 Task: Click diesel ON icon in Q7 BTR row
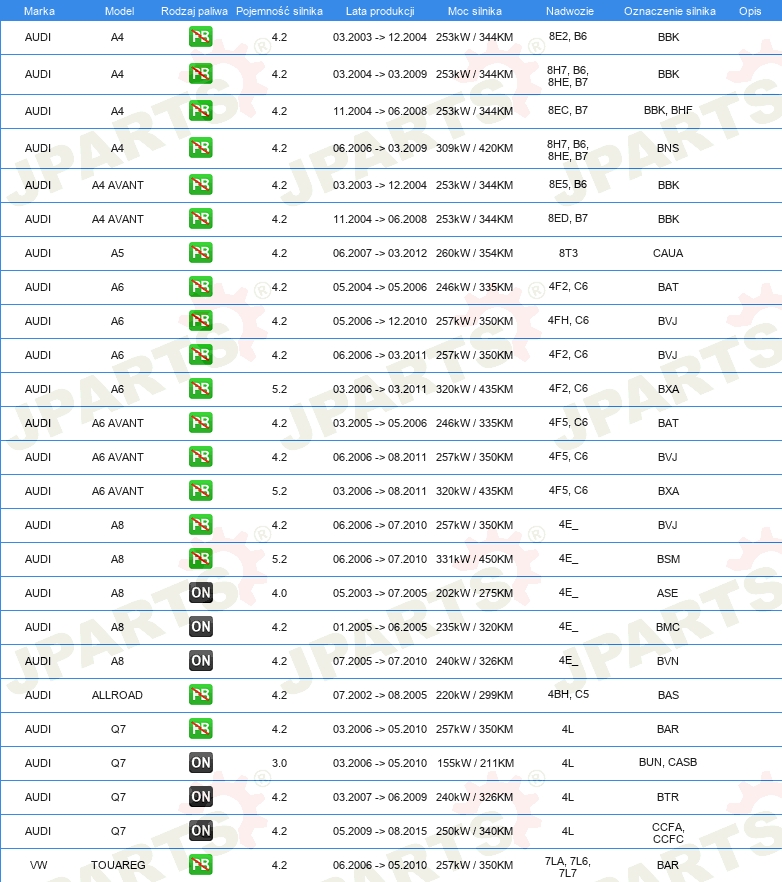[201, 796]
